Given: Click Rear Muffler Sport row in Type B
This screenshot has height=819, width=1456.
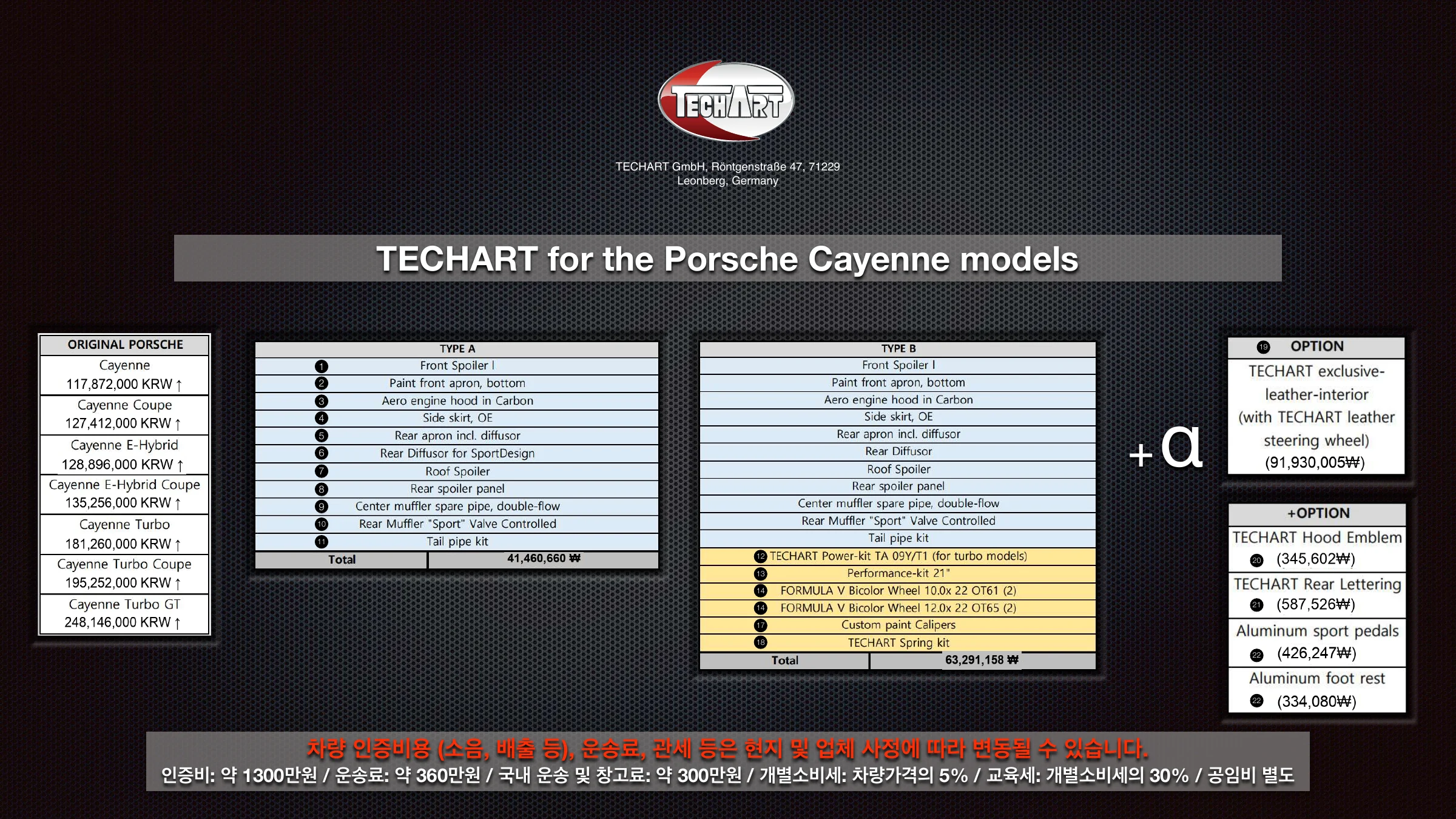Looking at the screenshot, I should coord(898,521).
